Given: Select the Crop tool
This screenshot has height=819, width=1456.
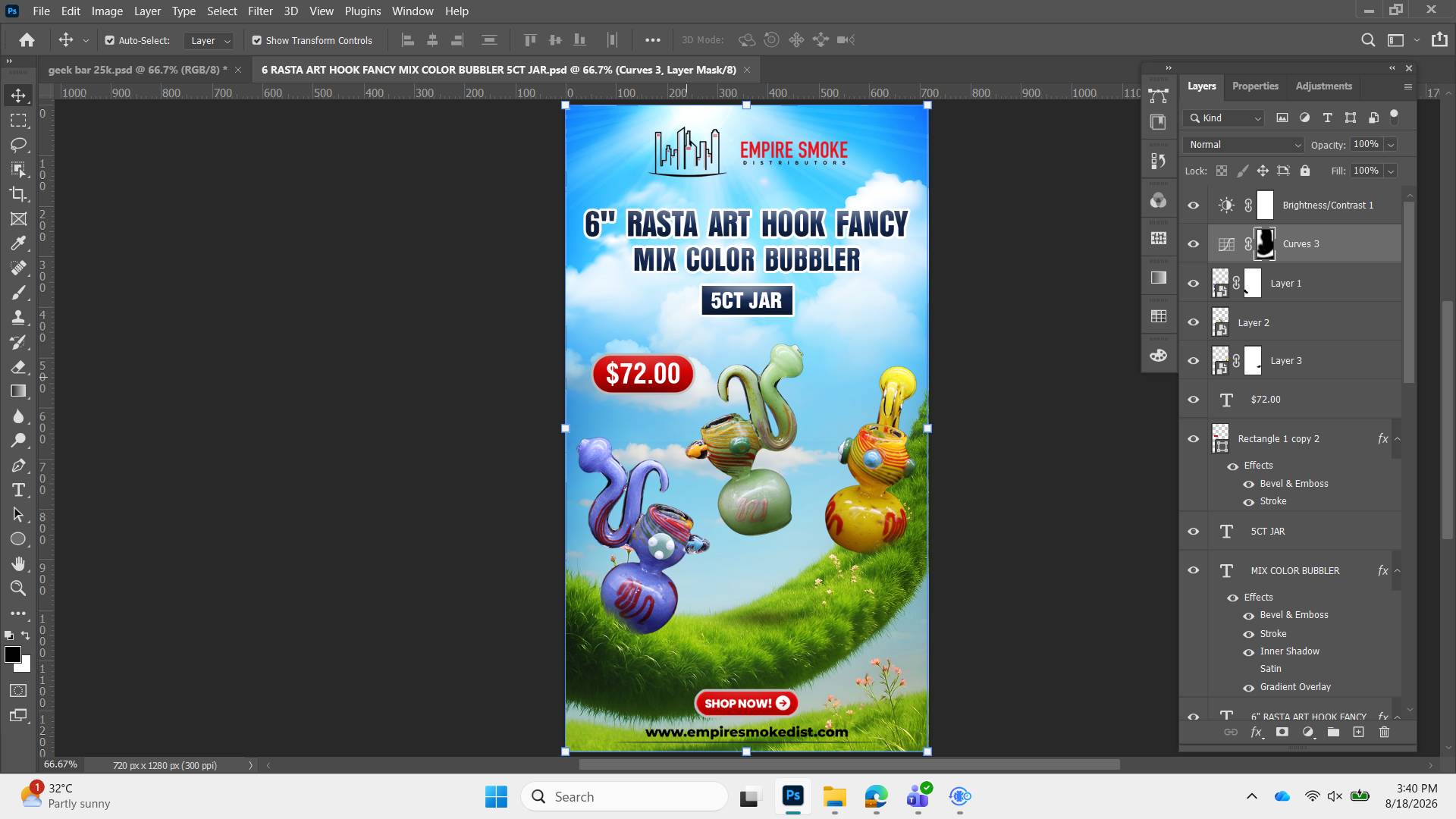Looking at the screenshot, I should [18, 194].
